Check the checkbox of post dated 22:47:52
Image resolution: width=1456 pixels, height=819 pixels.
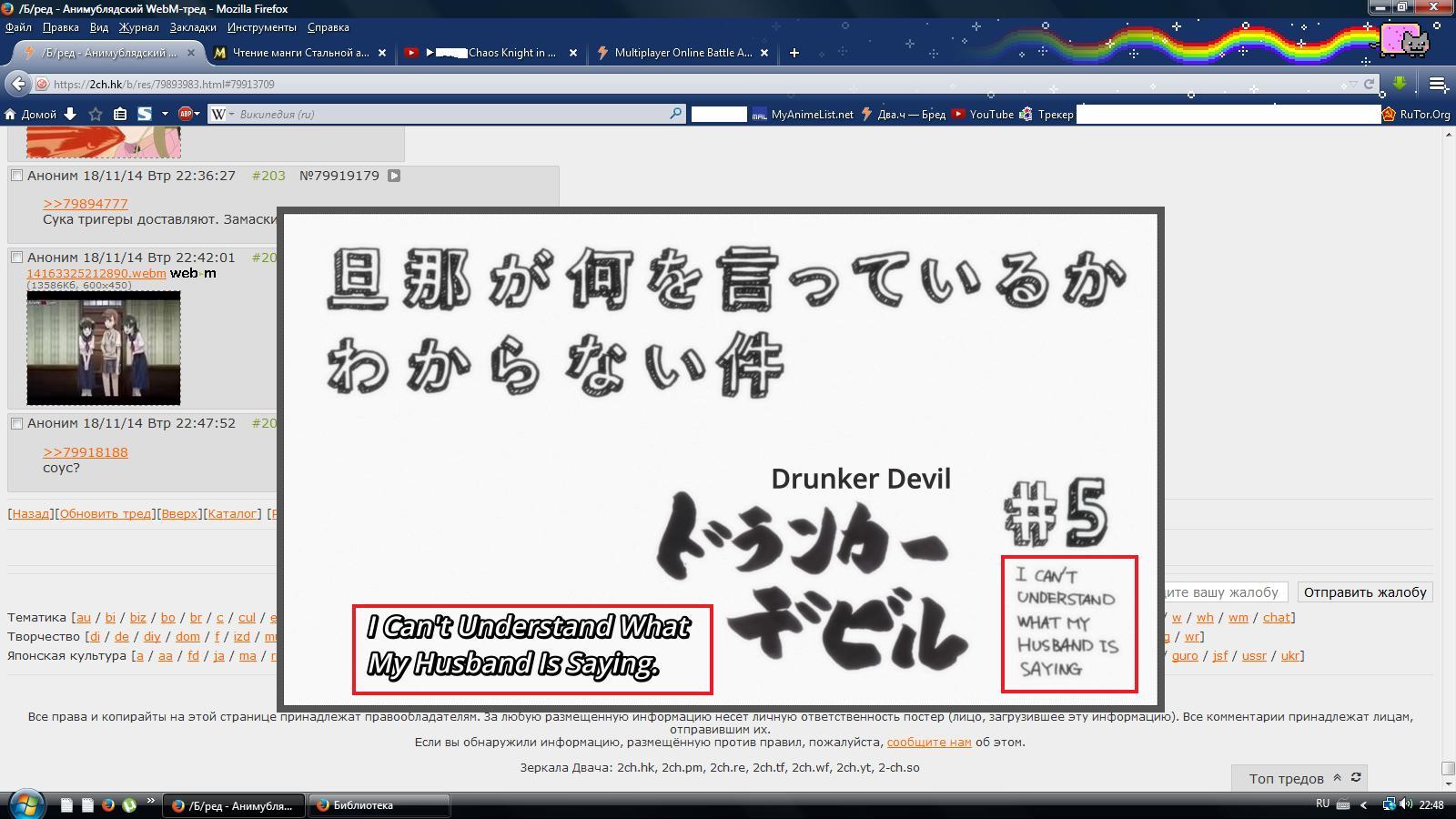click(16, 423)
